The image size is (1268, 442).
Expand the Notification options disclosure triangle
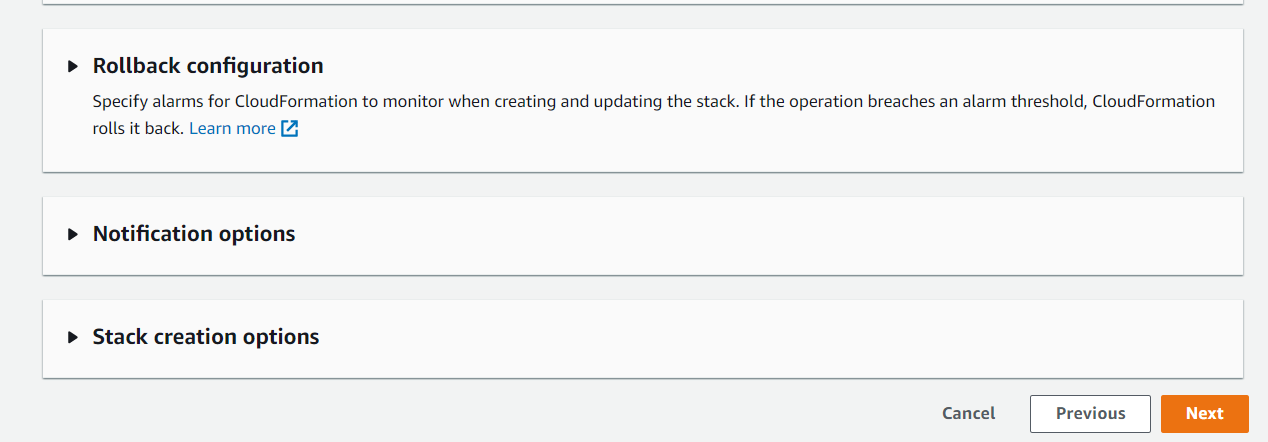point(73,234)
